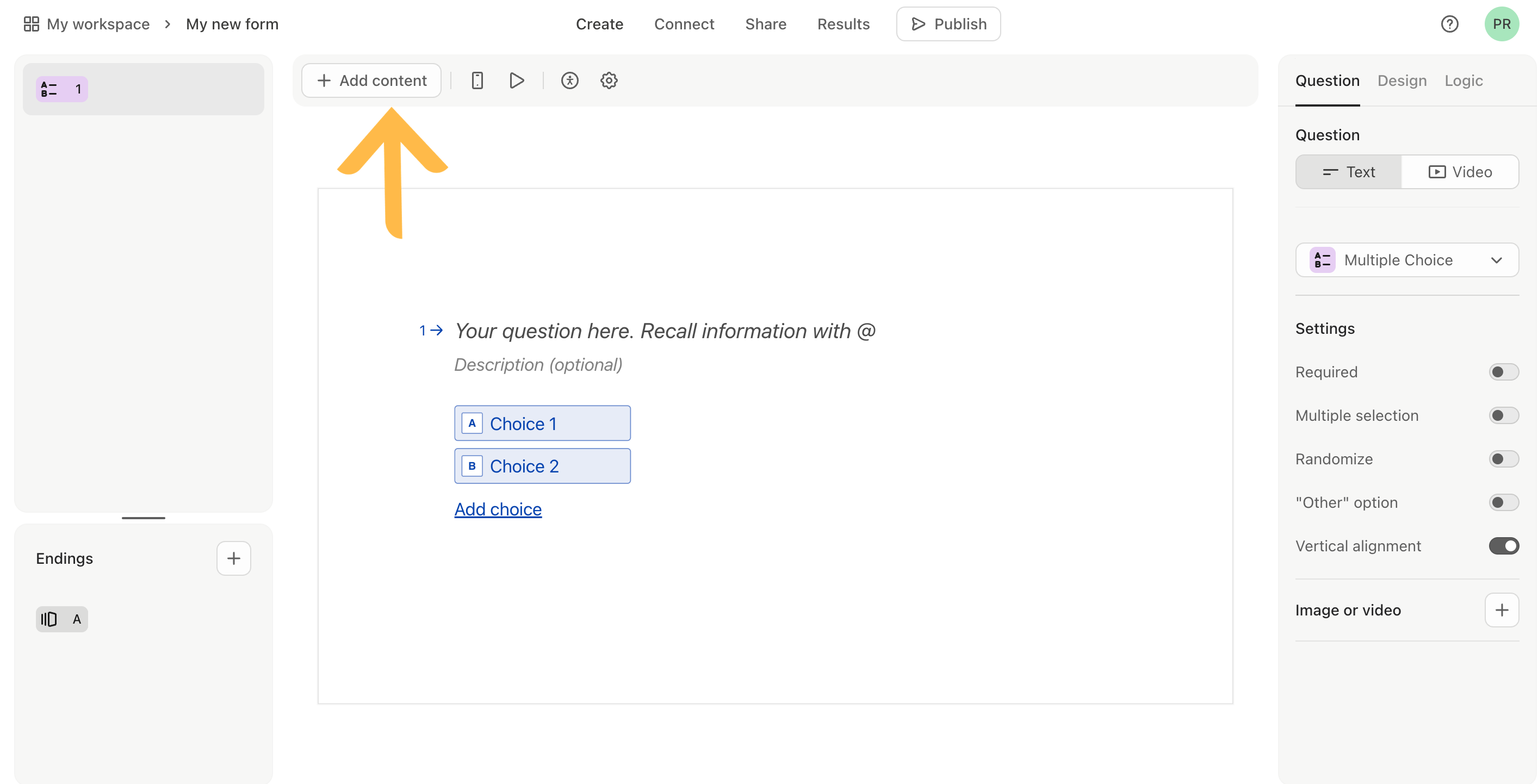Select ending A in Endings list
Image resolution: width=1538 pixels, height=784 pixels.
coord(62,619)
